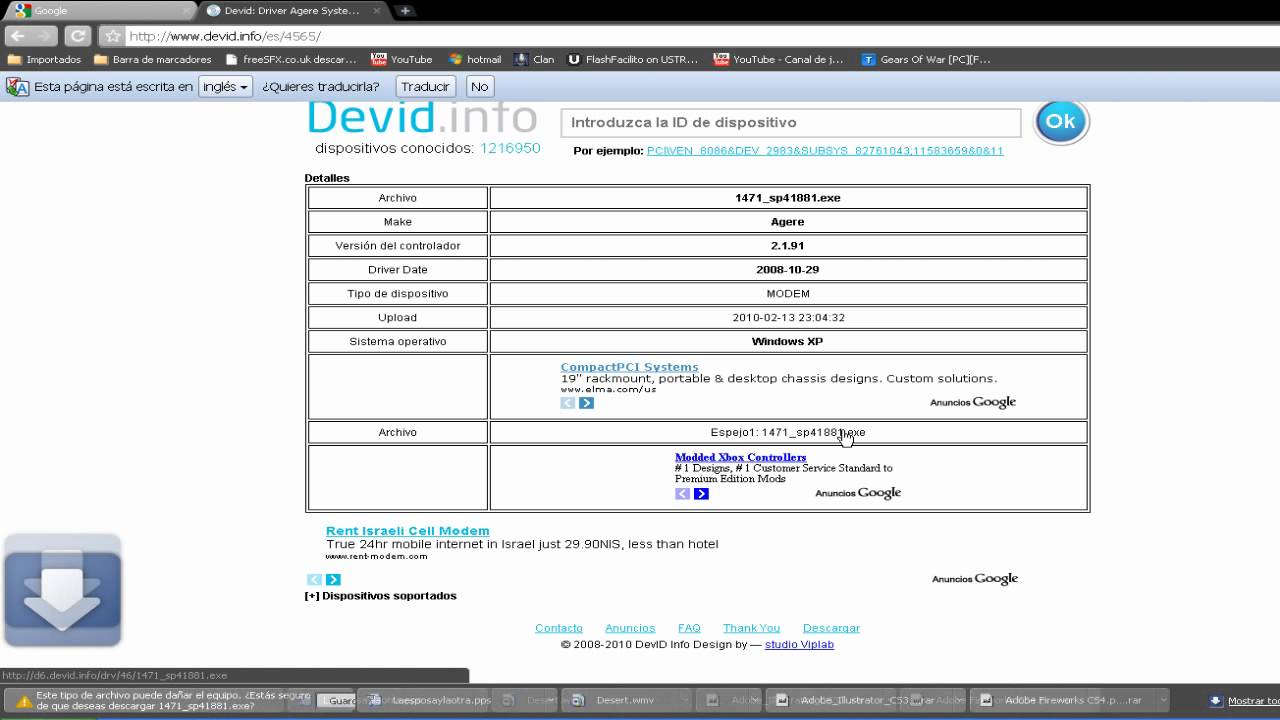Viewport: 1280px width, 720px height.
Task: Previous ad arrow below Rent Israeli Cell Modem
Action: (314, 580)
